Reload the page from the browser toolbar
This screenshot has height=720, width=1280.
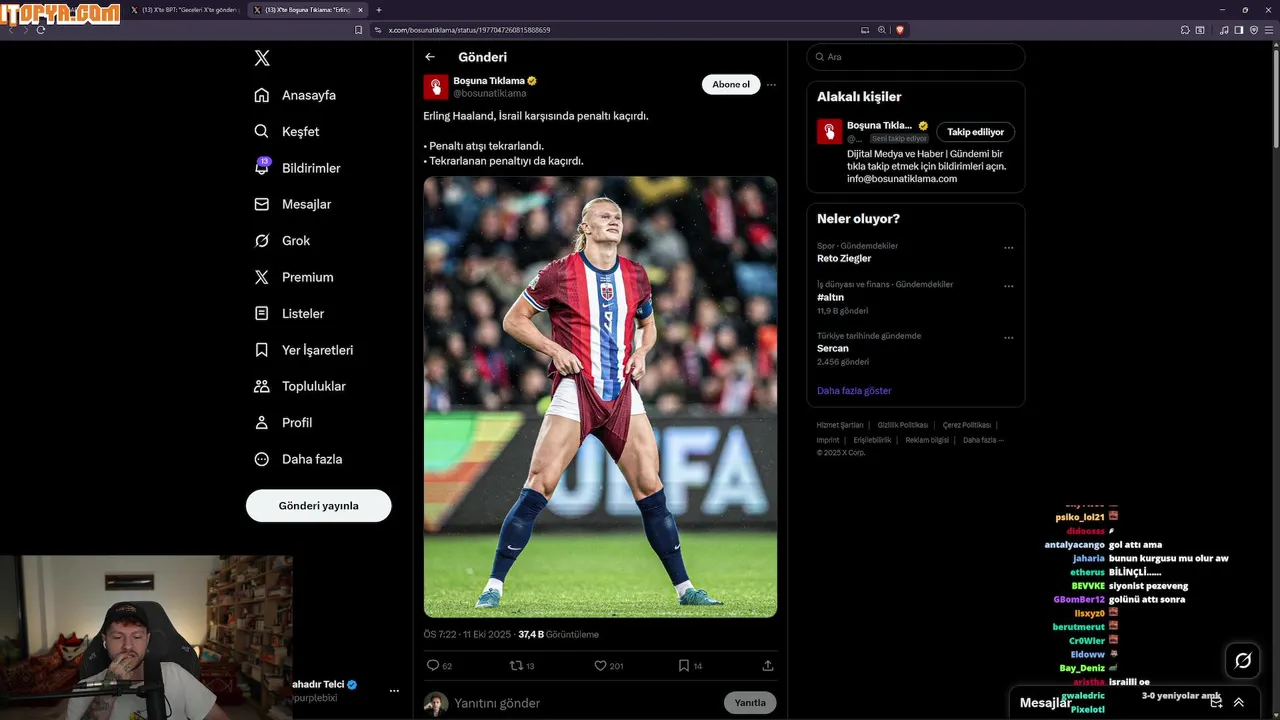pyautogui.click(x=41, y=30)
